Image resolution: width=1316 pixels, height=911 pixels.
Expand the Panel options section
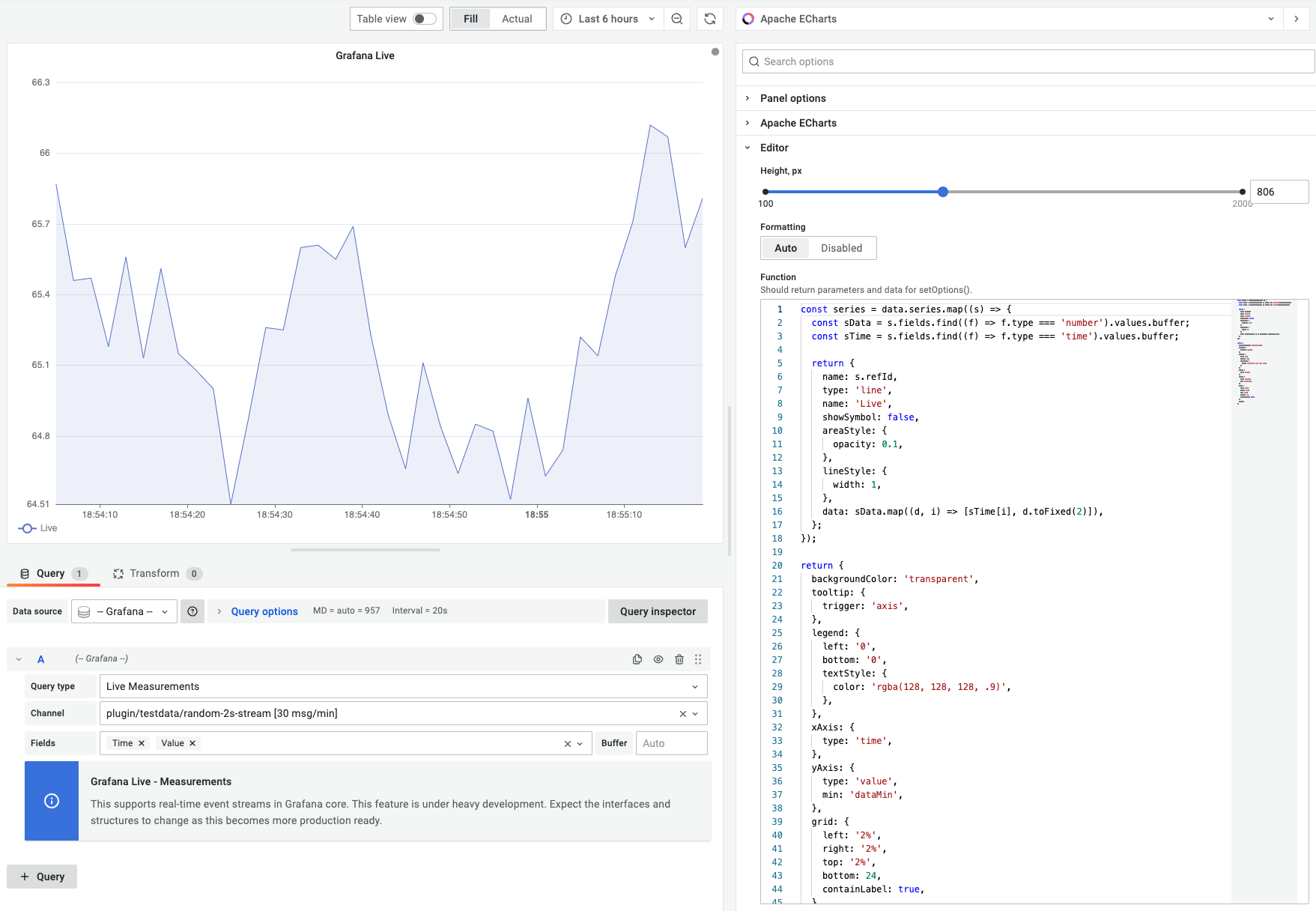pos(793,98)
